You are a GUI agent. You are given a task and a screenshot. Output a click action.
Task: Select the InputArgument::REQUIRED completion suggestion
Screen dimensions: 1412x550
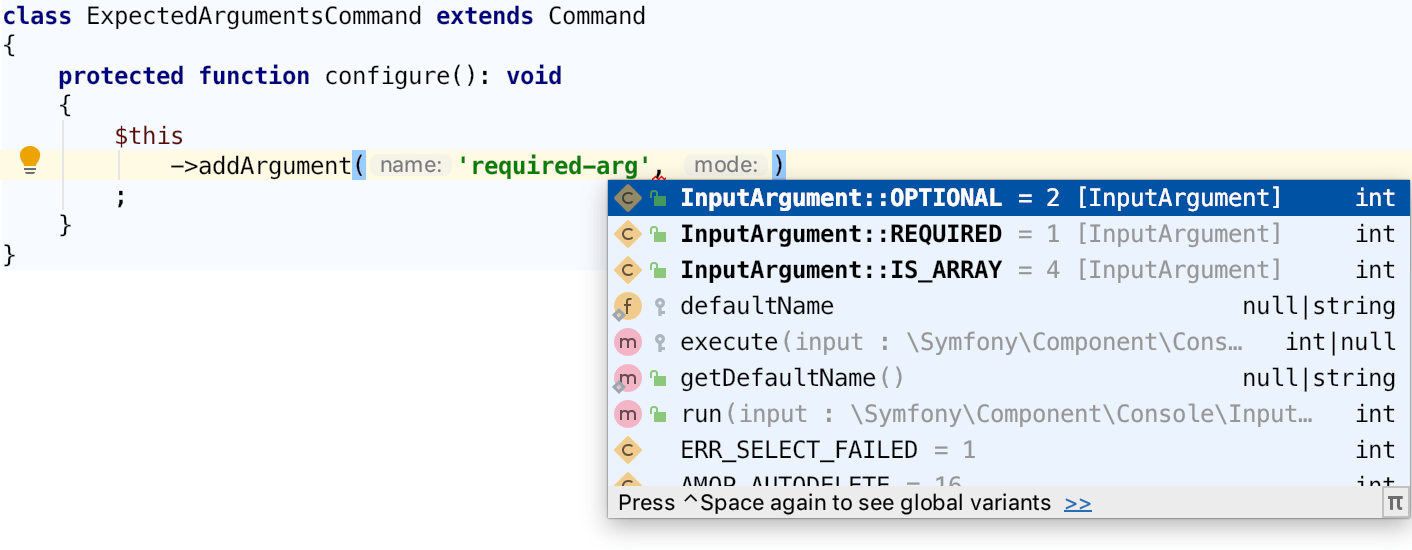[x=840, y=234]
